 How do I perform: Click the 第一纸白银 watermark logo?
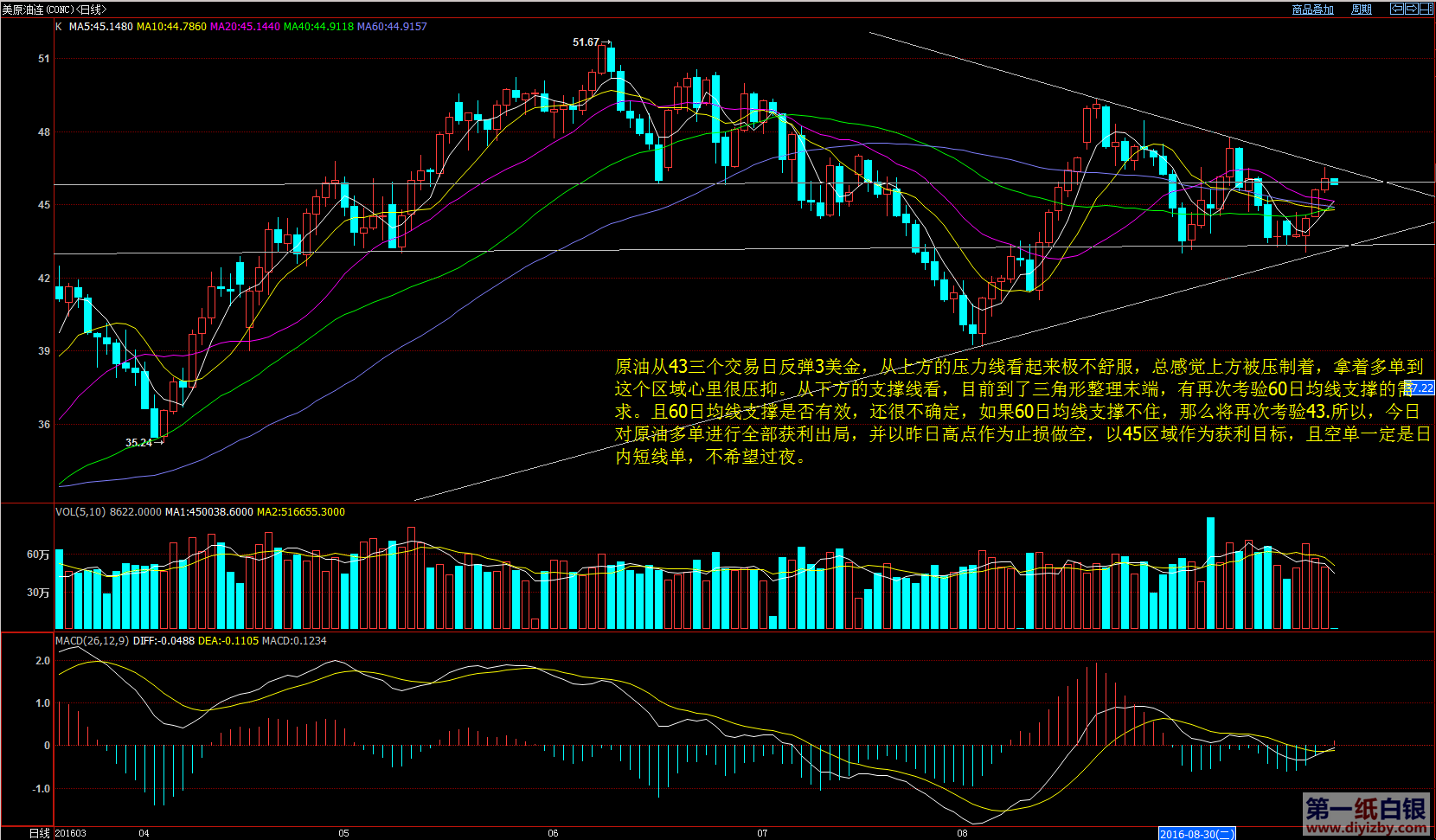(x=1366, y=815)
